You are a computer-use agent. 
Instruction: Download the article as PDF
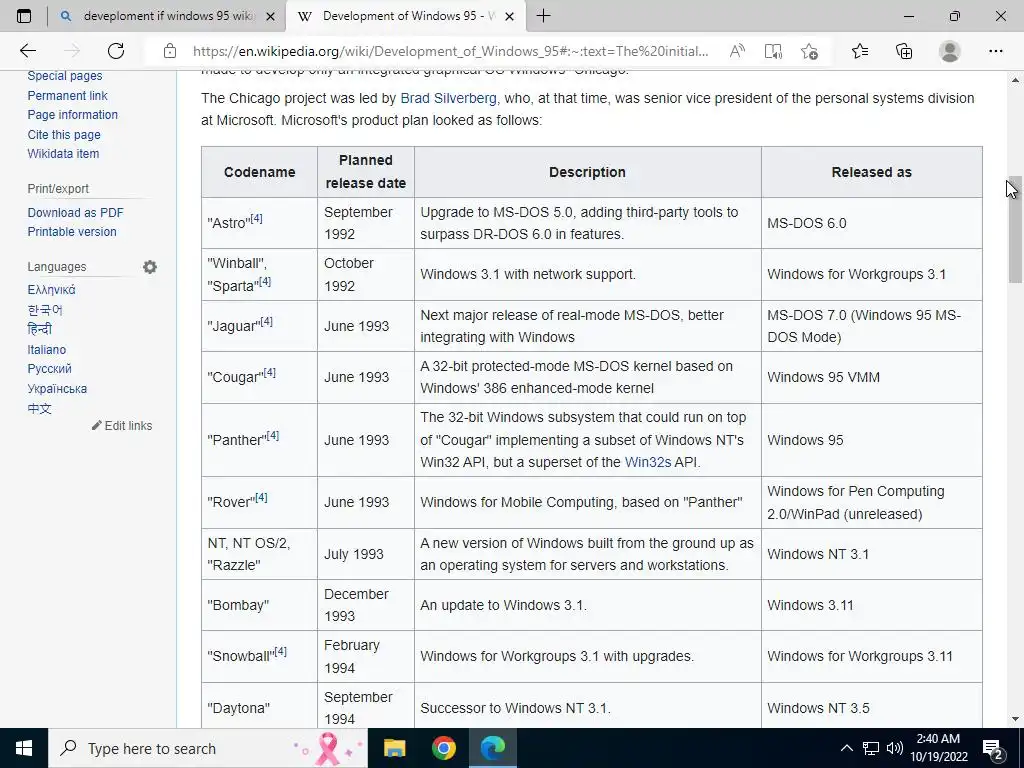point(75,212)
